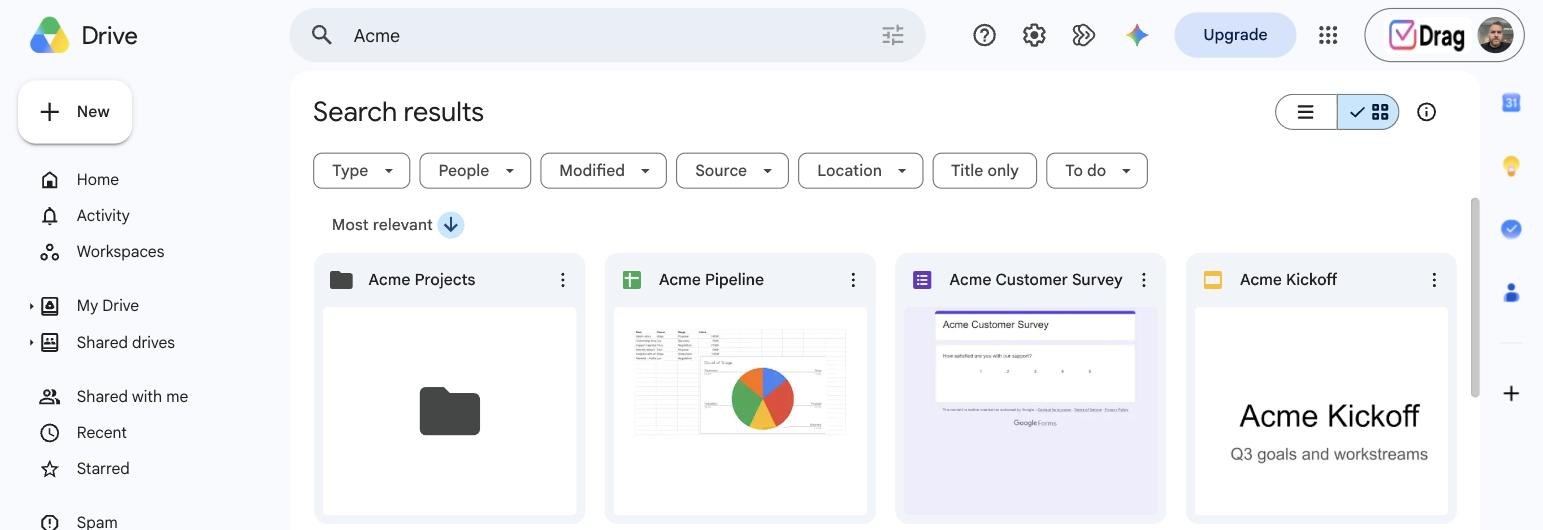Open Contacts side panel icon
The width and height of the screenshot is (1543, 530).
point(1511,292)
